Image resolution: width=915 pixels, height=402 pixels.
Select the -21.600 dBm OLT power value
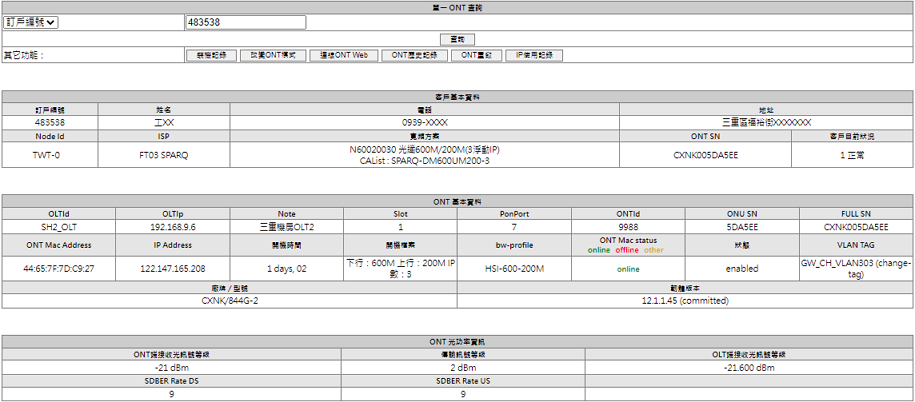749,367
